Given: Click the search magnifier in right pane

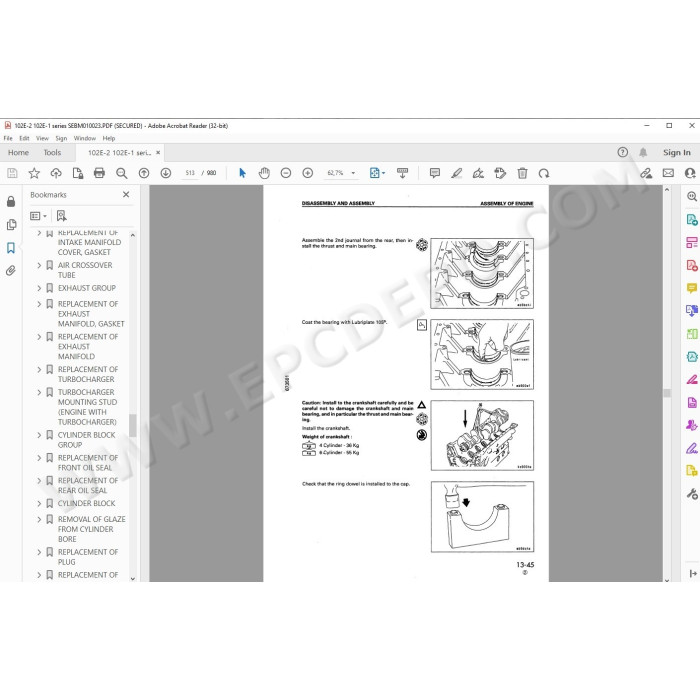Looking at the screenshot, I should click(x=692, y=196).
